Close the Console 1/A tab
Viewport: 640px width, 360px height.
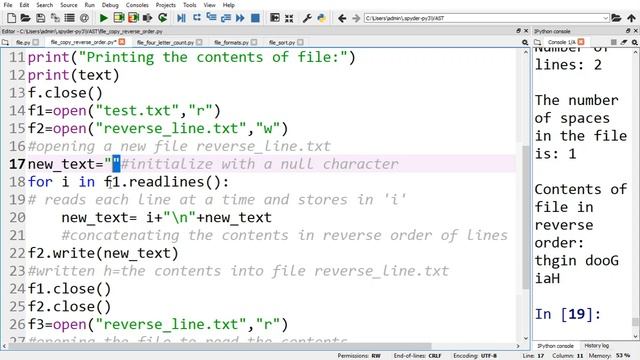581,42
